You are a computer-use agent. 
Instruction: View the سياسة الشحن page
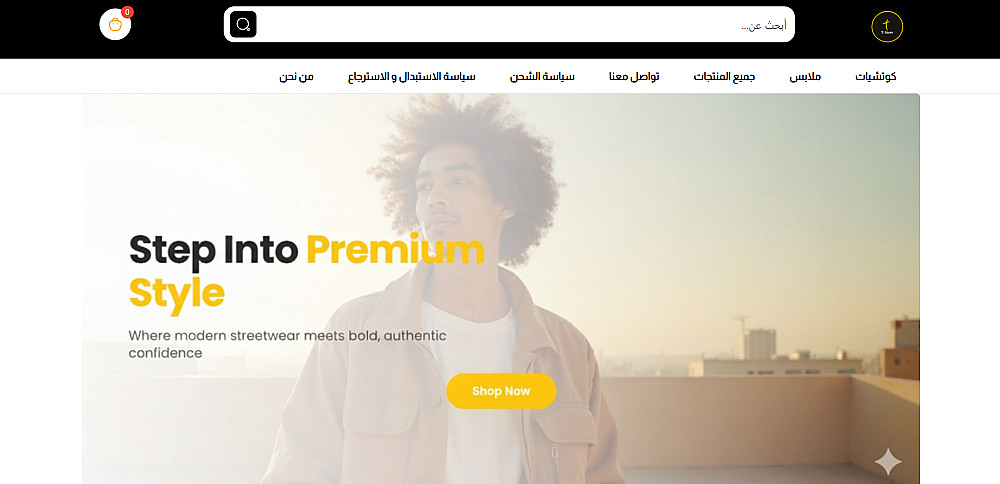[542, 77]
